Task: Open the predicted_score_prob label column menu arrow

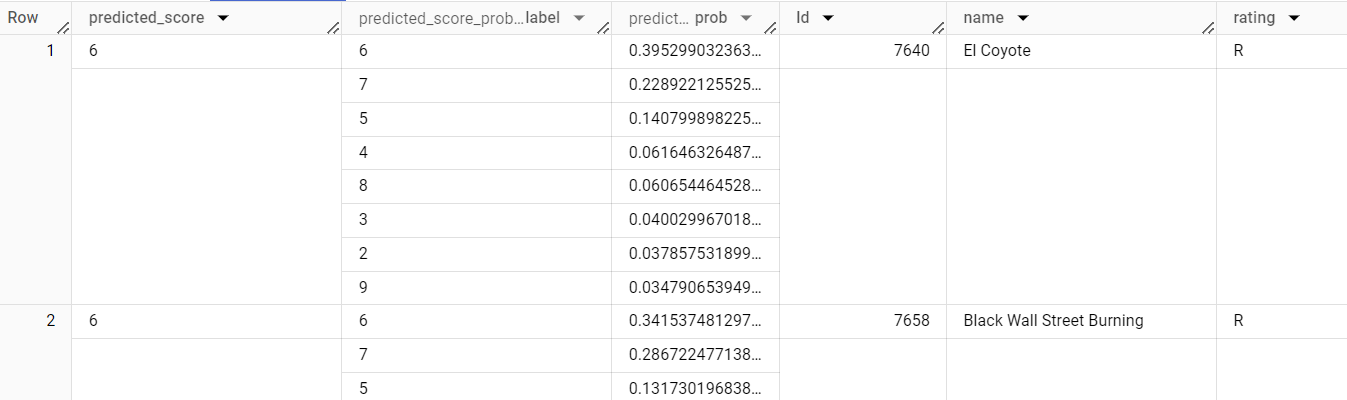Action: click(x=578, y=18)
